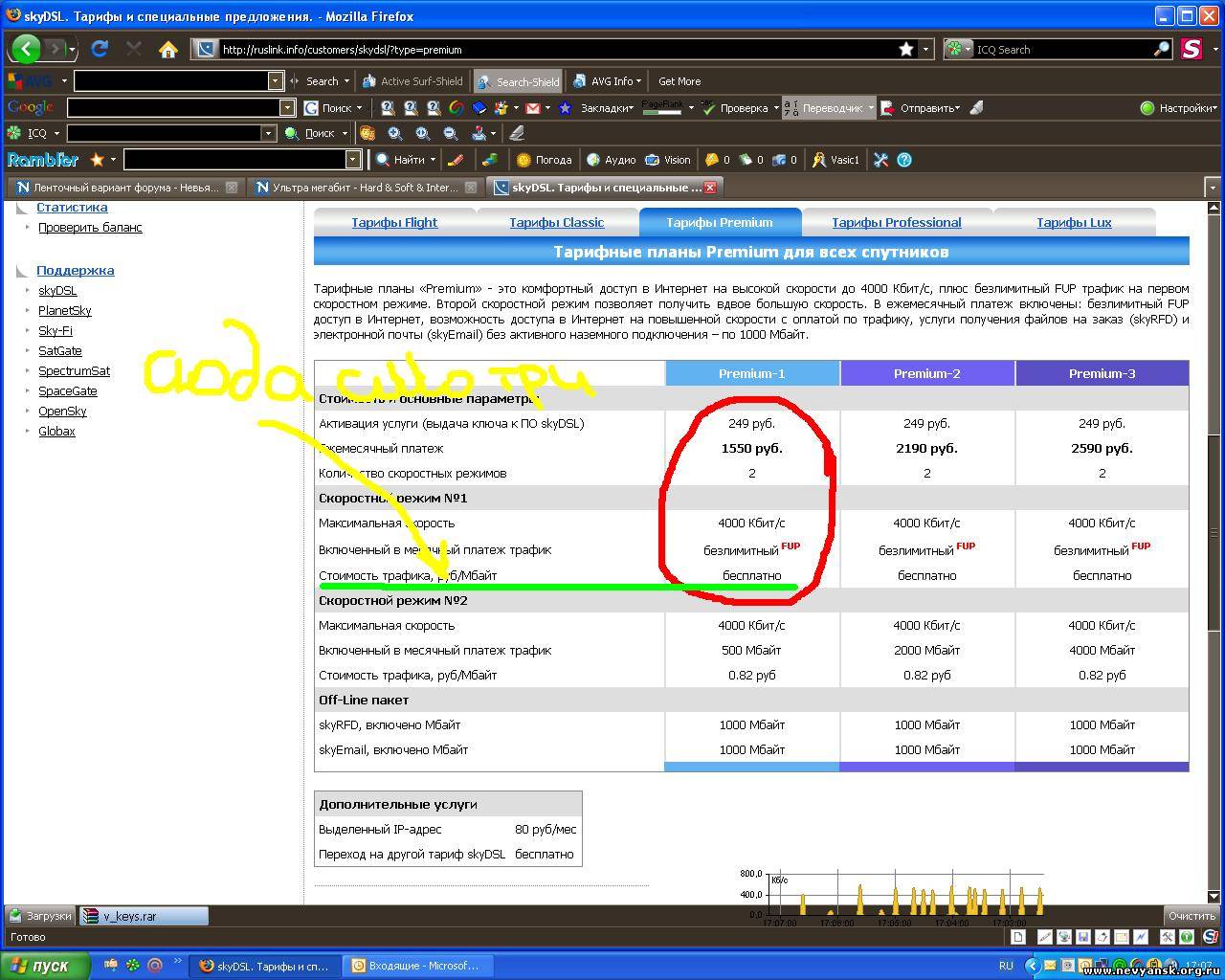Click the ICQ masks smiley icon
This screenshot has height=980, width=1225.
367,134
